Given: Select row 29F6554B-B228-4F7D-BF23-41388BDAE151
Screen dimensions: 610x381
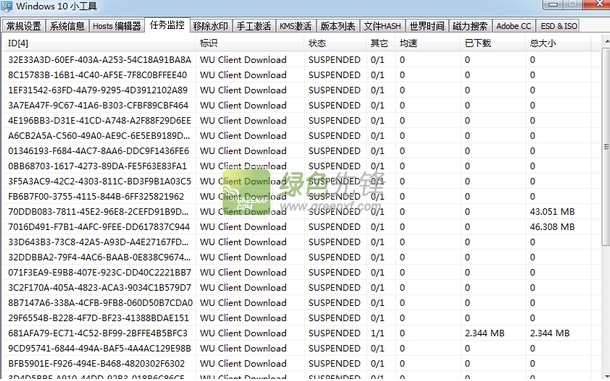Looking at the screenshot, I should point(302,318).
